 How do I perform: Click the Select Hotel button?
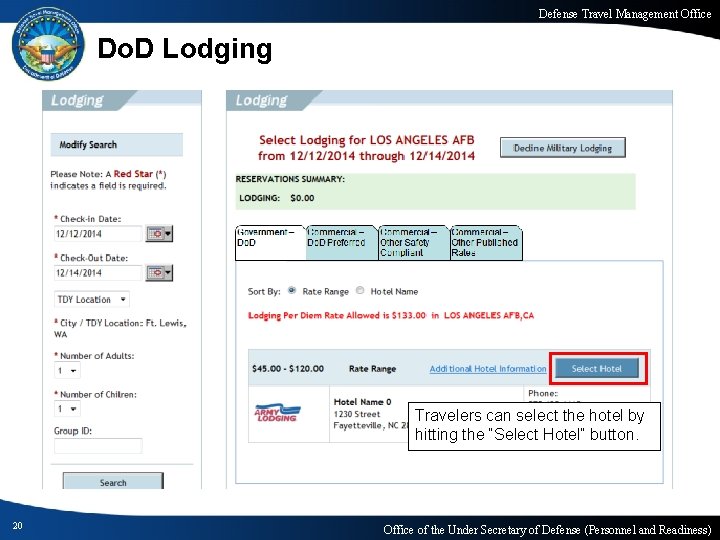pos(596,368)
